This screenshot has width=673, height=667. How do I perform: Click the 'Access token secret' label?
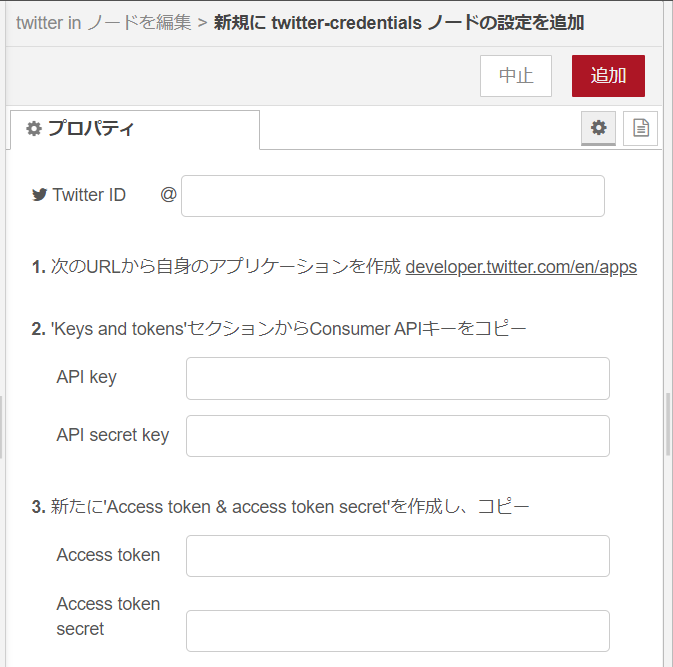(108, 616)
